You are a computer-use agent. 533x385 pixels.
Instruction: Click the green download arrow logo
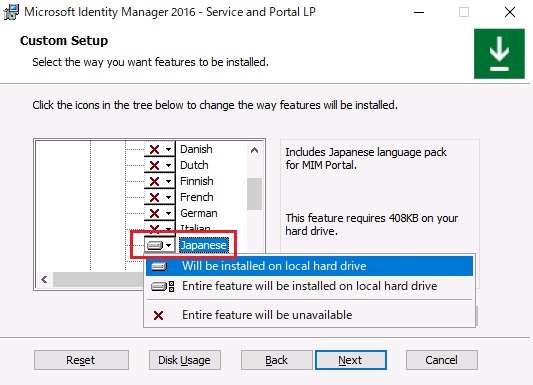499,54
